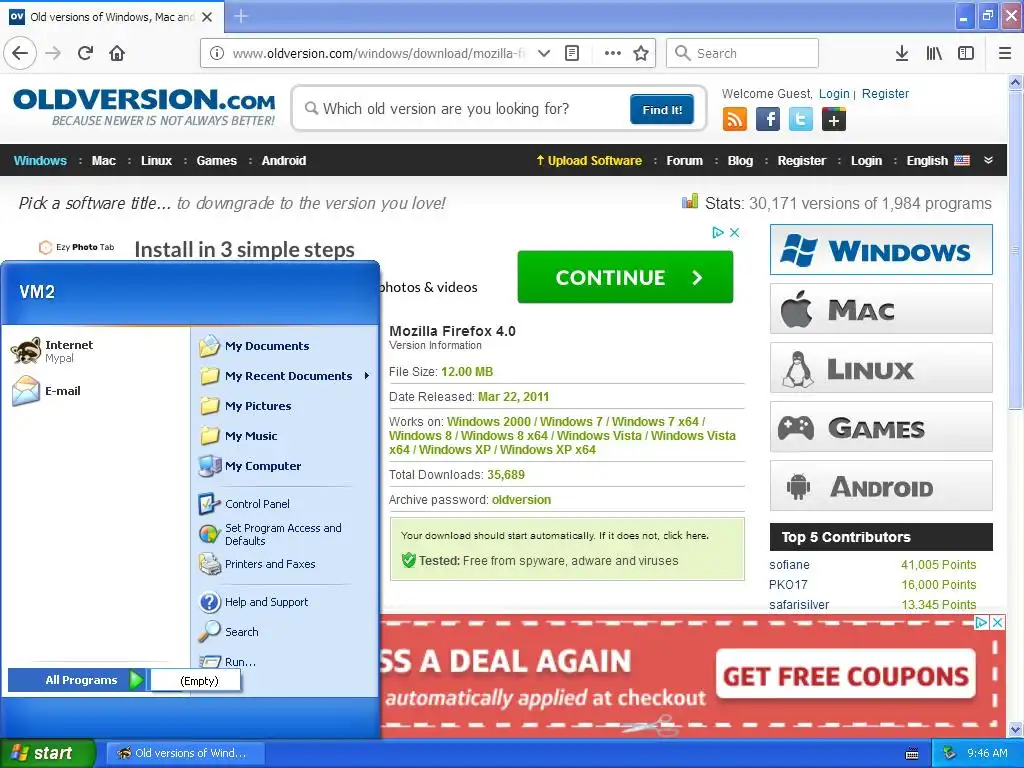Click the browser Search field
This screenshot has height=768, width=1024.
(x=742, y=53)
